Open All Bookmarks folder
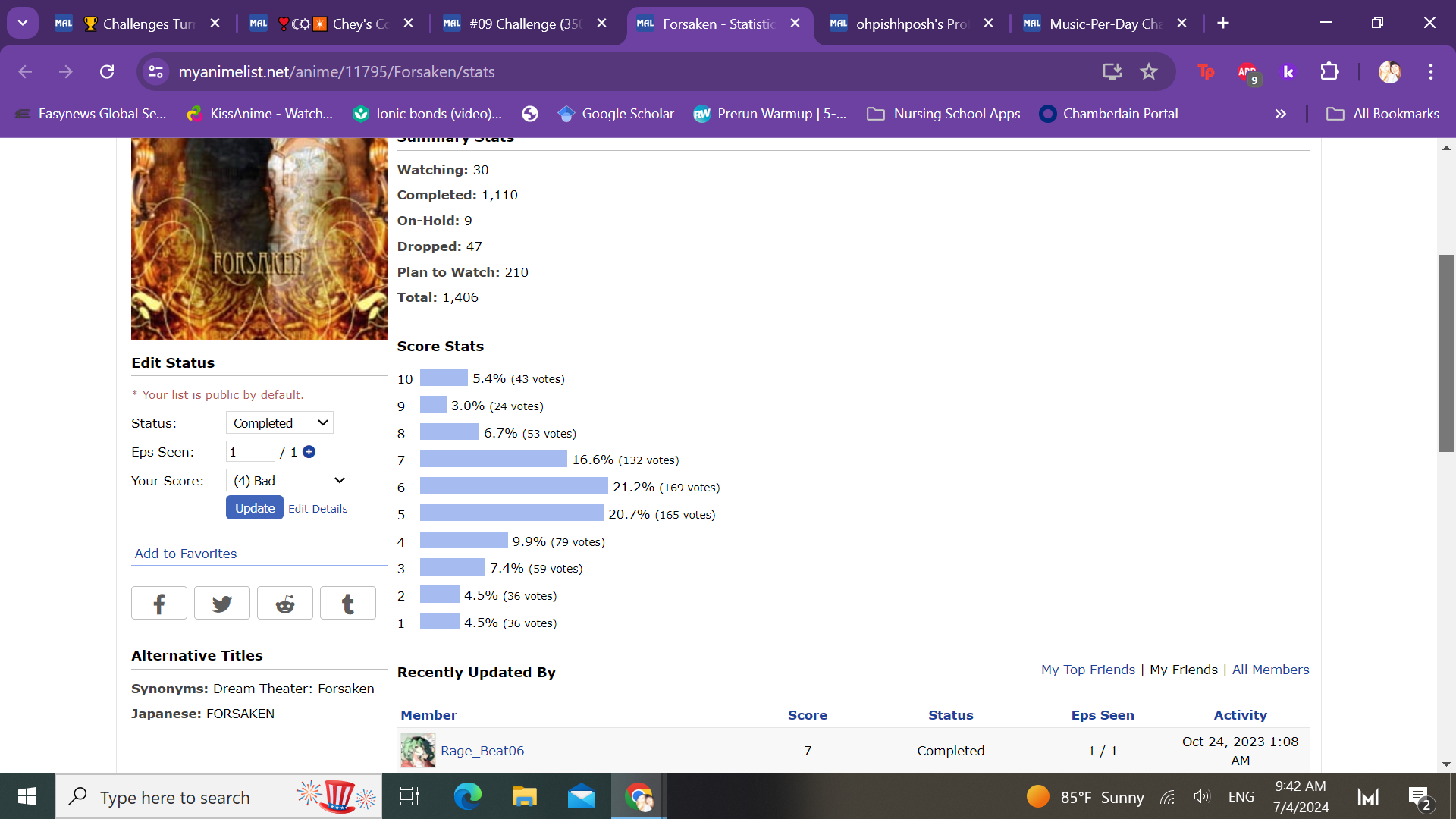The image size is (1456, 819). 1382,114
